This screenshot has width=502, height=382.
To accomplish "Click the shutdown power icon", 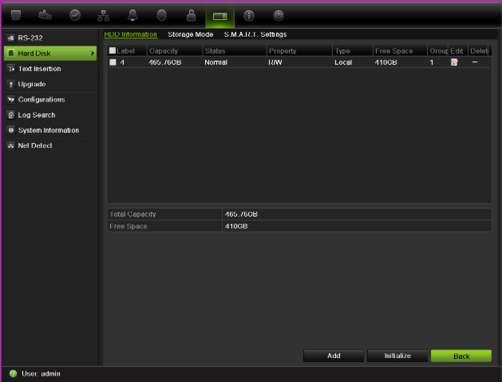I will tap(278, 15).
